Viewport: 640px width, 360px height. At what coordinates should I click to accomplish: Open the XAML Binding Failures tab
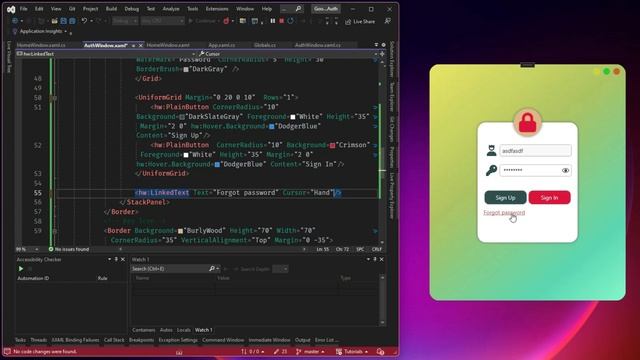pos(75,340)
